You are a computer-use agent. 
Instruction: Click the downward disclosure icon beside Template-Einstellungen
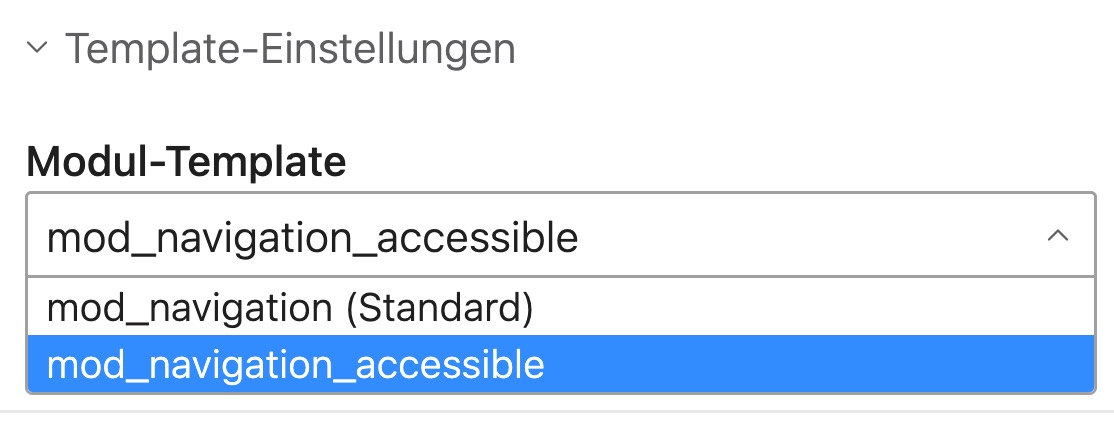pyautogui.click(x=38, y=47)
